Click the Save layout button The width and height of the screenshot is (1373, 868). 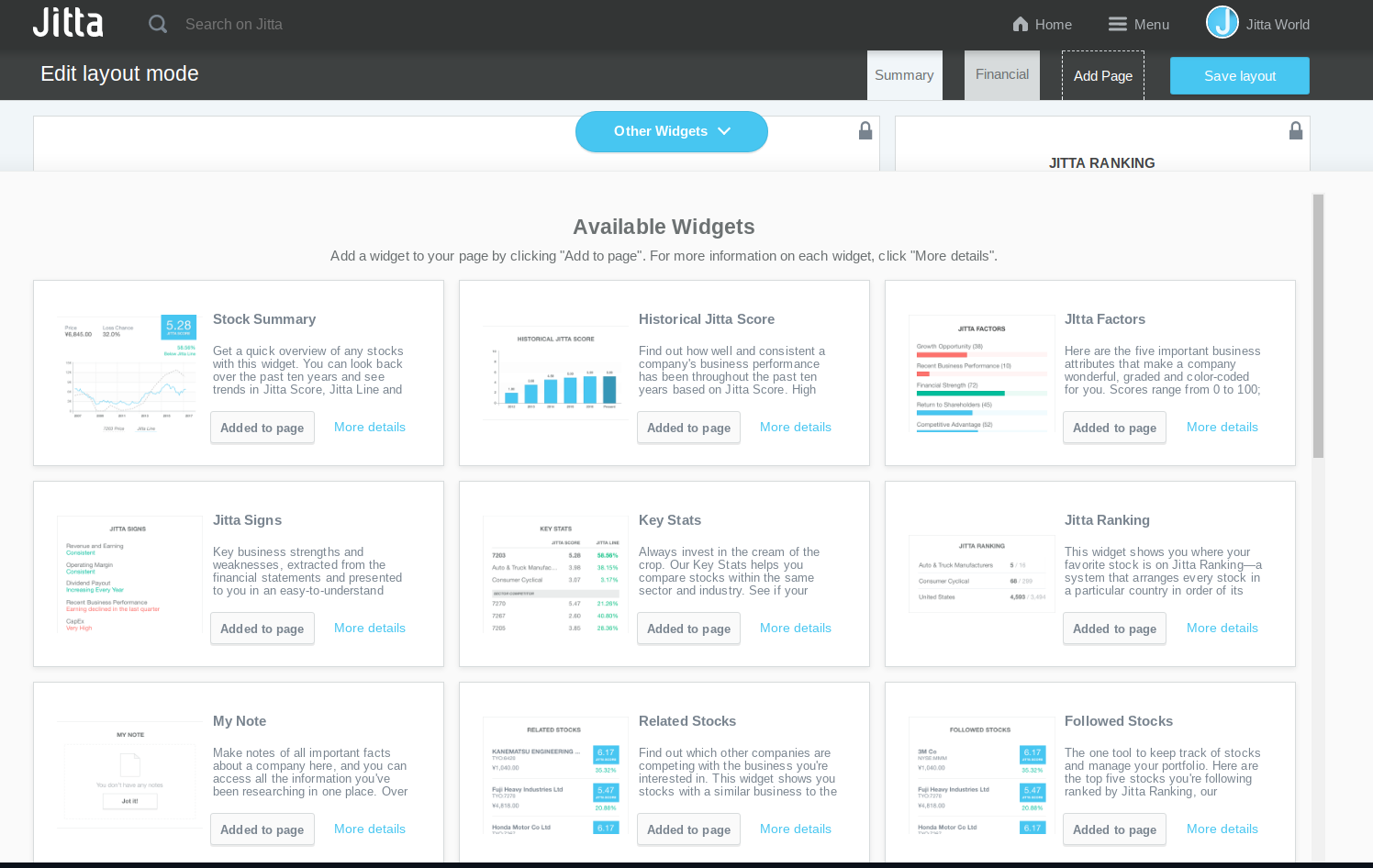[1240, 76]
